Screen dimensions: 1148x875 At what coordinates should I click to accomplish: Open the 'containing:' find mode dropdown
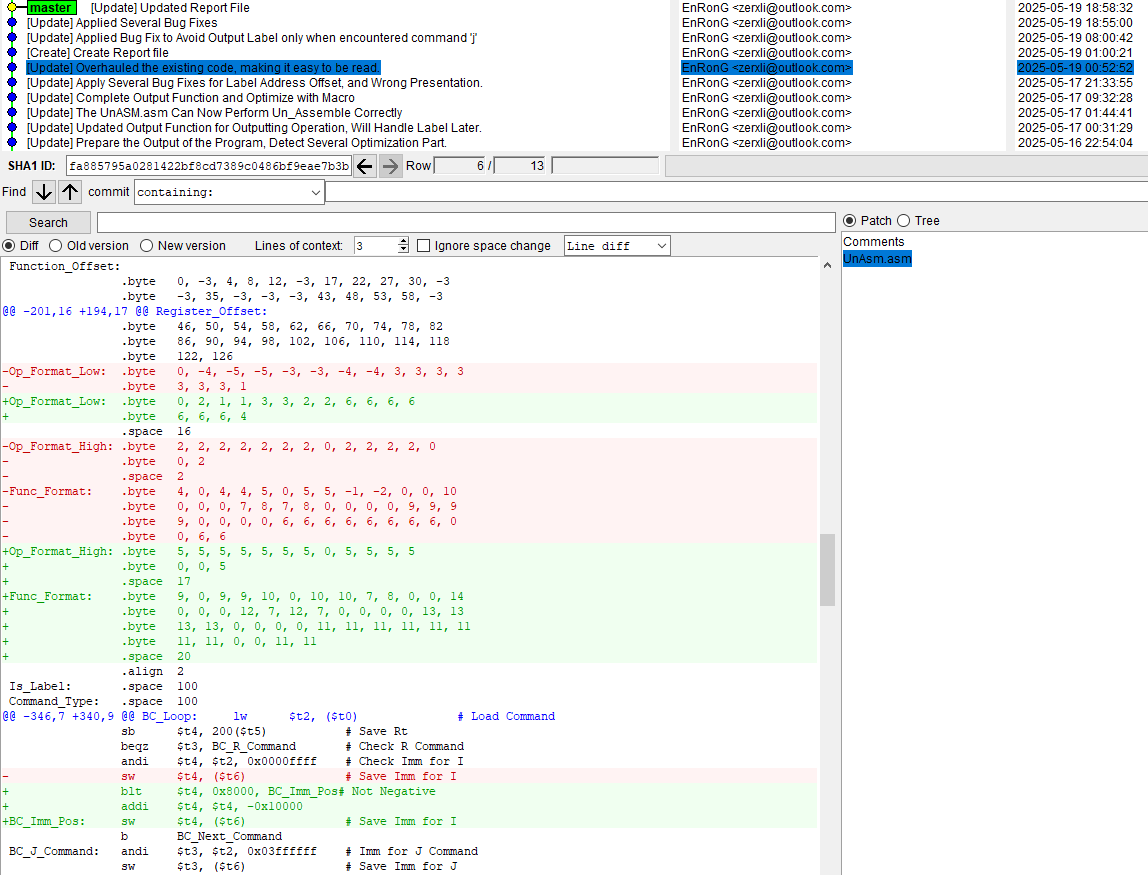(x=229, y=192)
